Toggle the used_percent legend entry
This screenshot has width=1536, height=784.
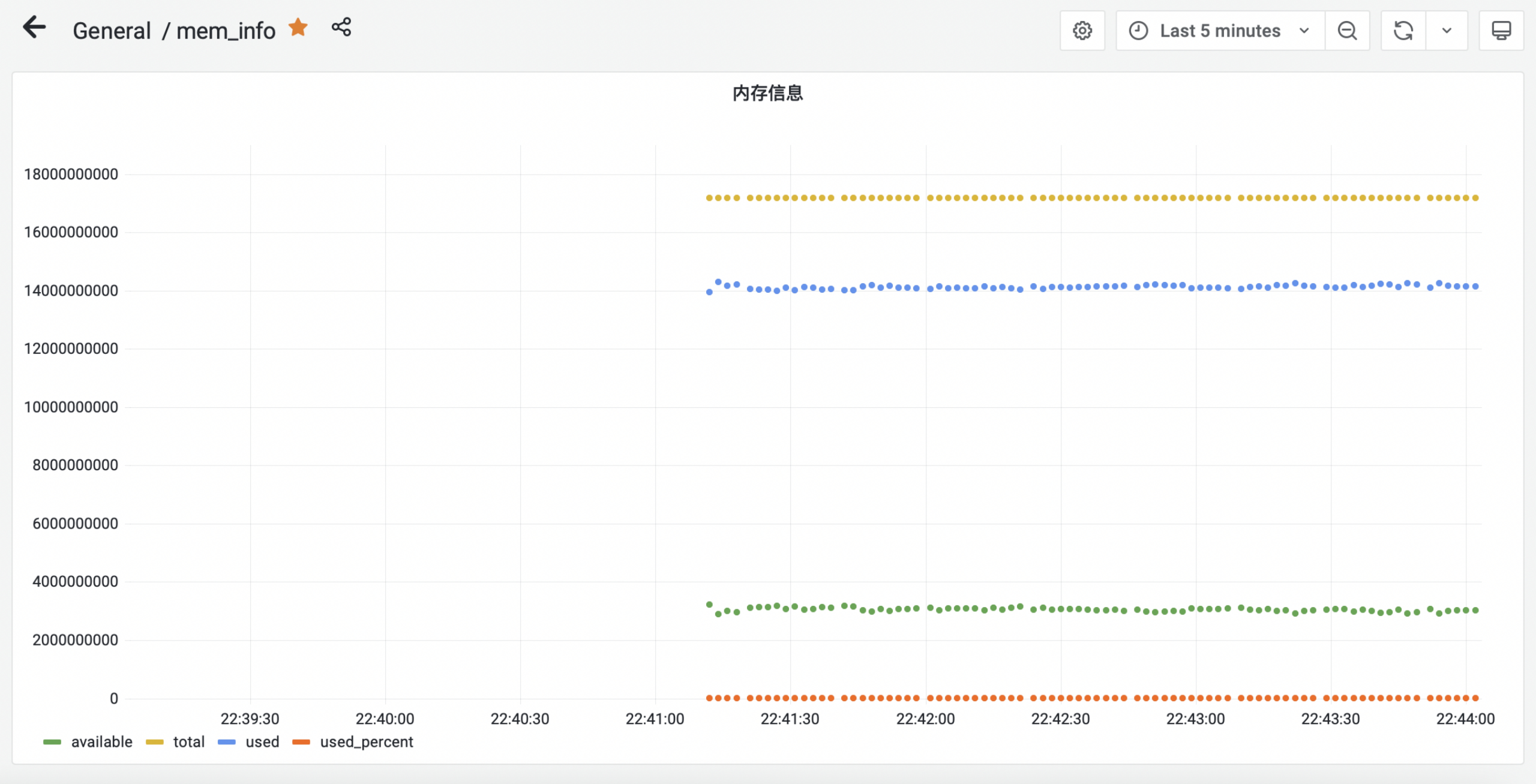coord(366,742)
